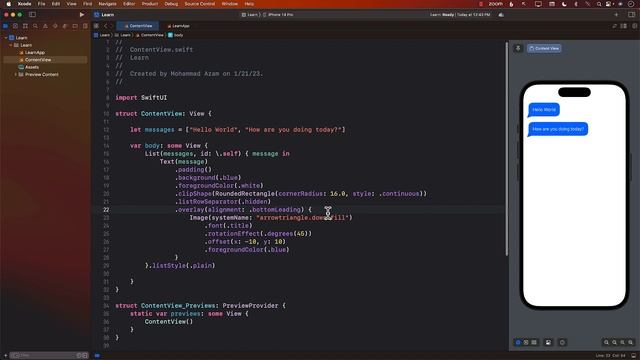Expand the Preview Content folder
Image resolution: width=640 pixels, height=360 pixels.
point(16,74)
